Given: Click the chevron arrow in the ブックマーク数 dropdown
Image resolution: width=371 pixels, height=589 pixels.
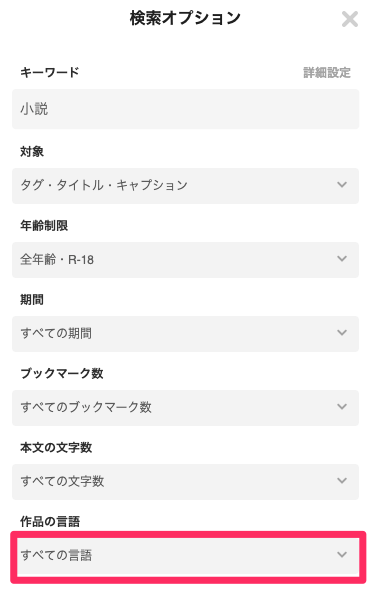Looking at the screenshot, I should 342,406.
